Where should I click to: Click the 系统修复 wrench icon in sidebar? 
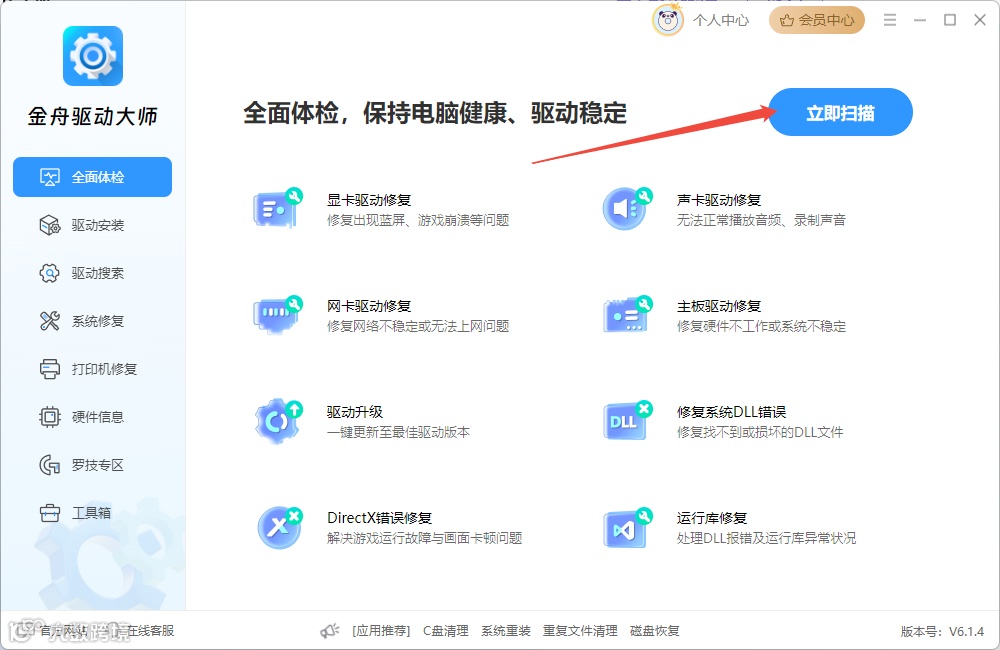pyautogui.click(x=50, y=321)
